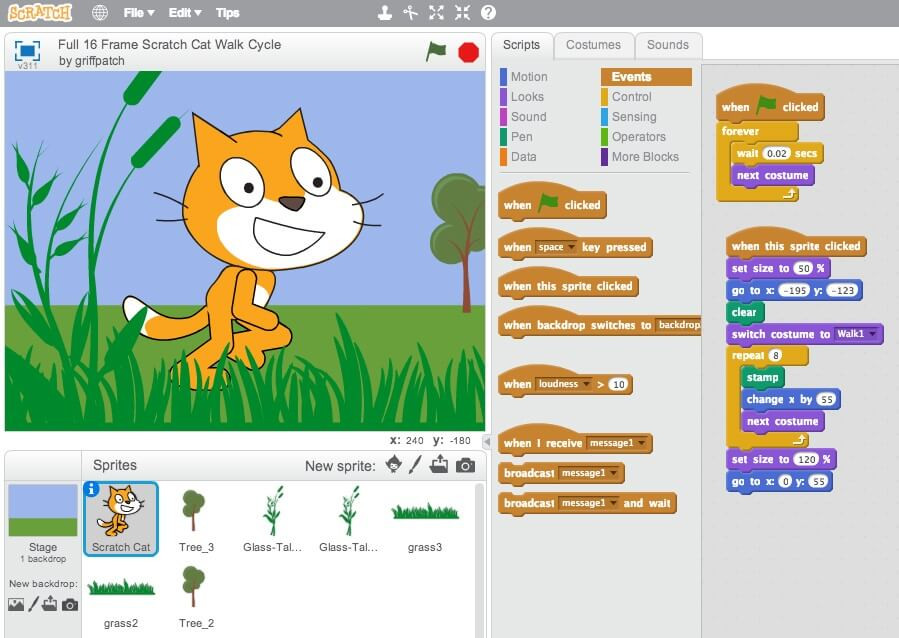The image size is (899, 638).
Task: Open the language globe menu
Action: (x=100, y=13)
